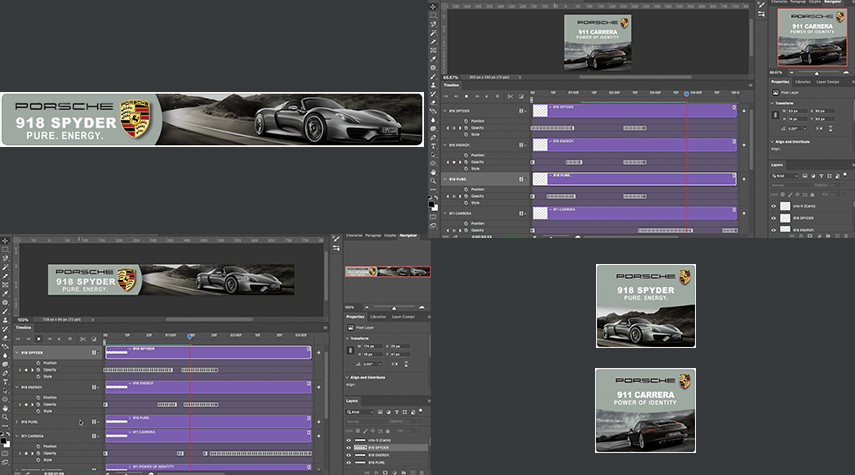Toggle the 918 SPYDER Opacity stopwatch in the 918 Spyder banner timeline
Screen dimensions: 855x475
coord(38,370)
